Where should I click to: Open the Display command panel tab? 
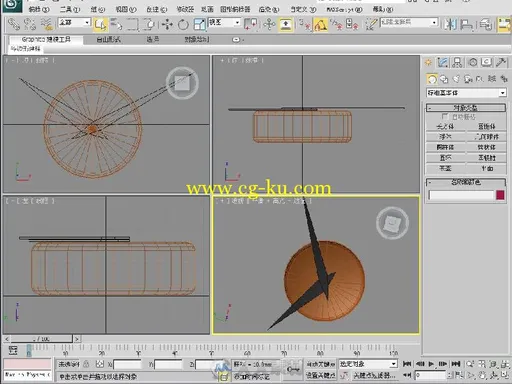487,62
